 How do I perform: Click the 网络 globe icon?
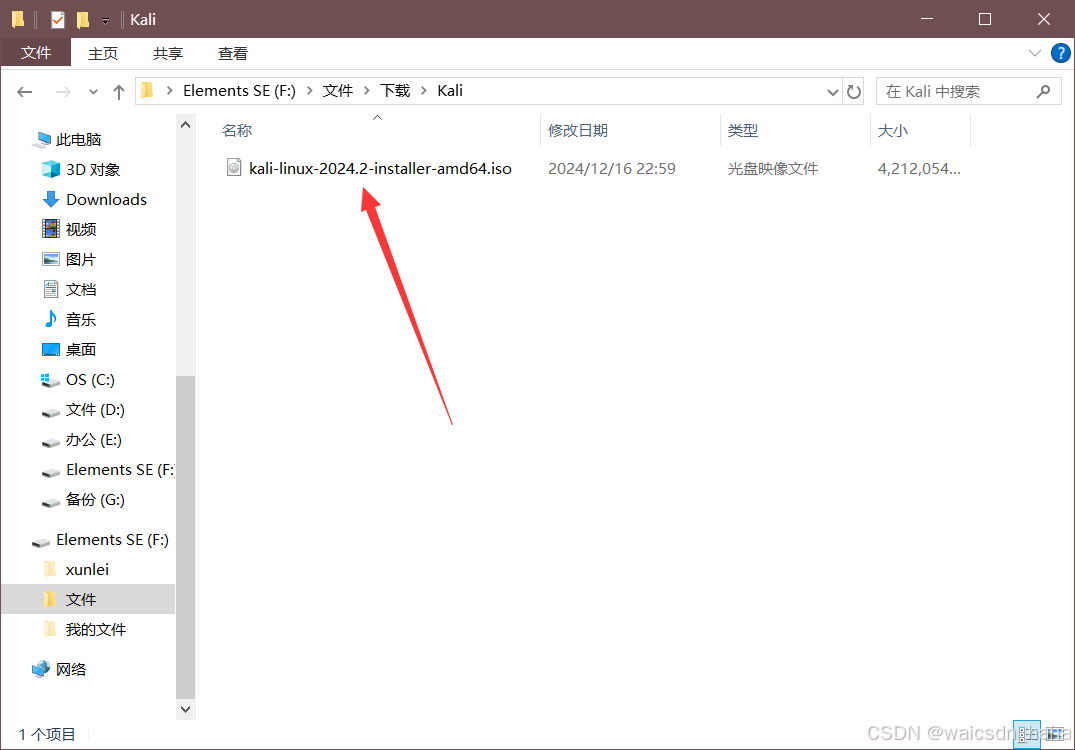pos(41,668)
